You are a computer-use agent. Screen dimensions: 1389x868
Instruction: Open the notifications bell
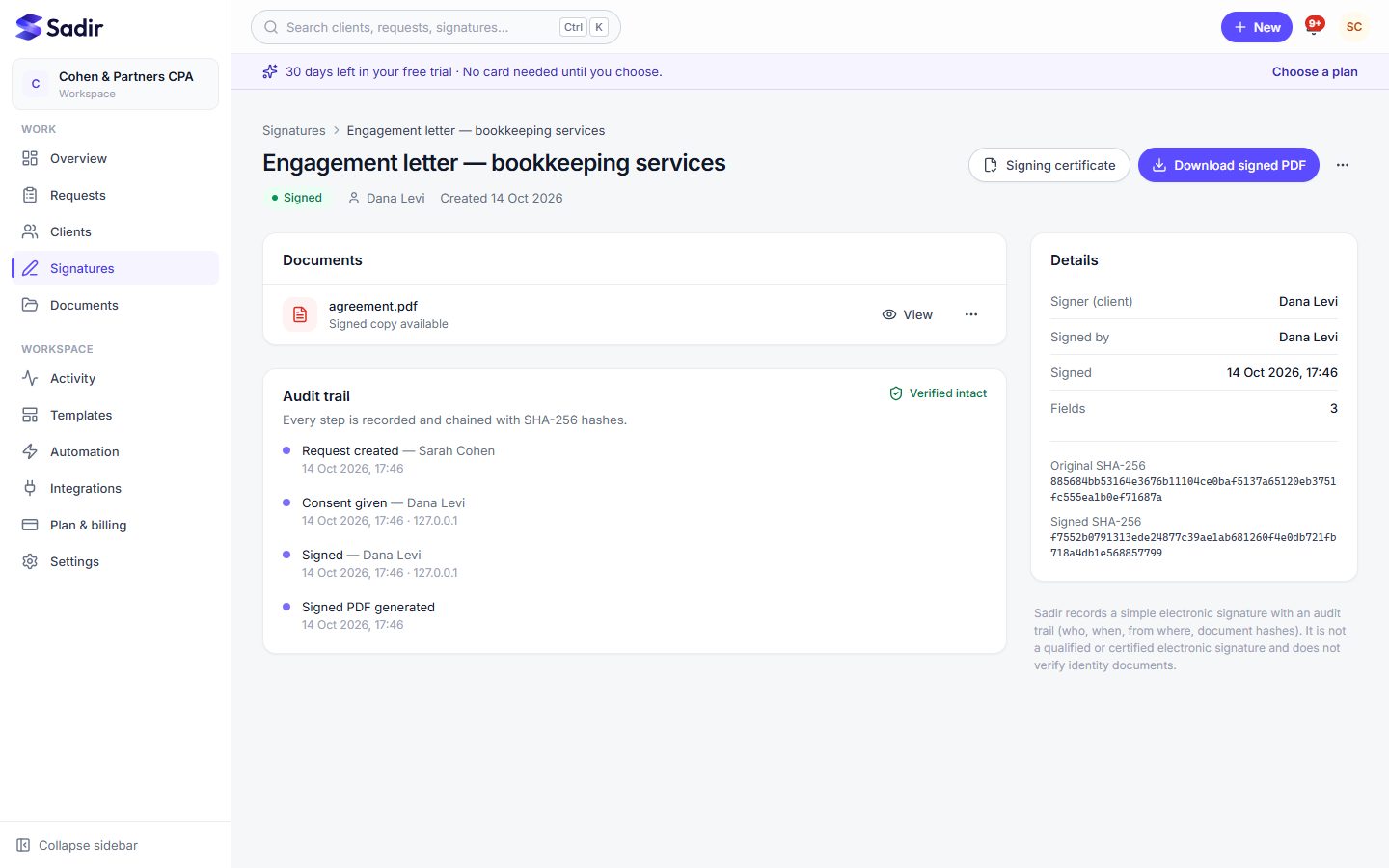[1314, 27]
